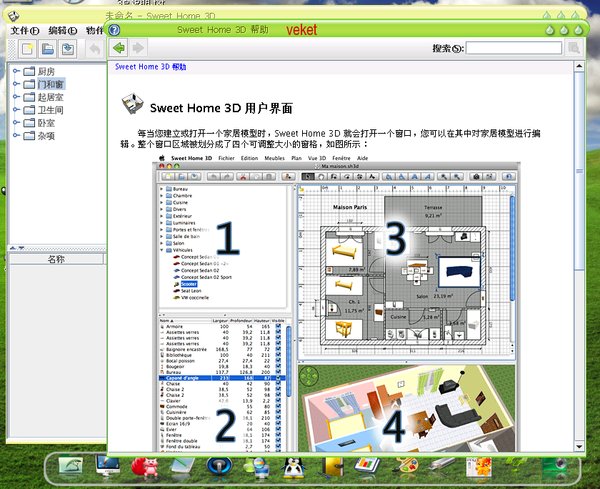Launch the bar chart document dock icon
Image resolution: width=600 pixels, height=489 pixels.
point(367,467)
